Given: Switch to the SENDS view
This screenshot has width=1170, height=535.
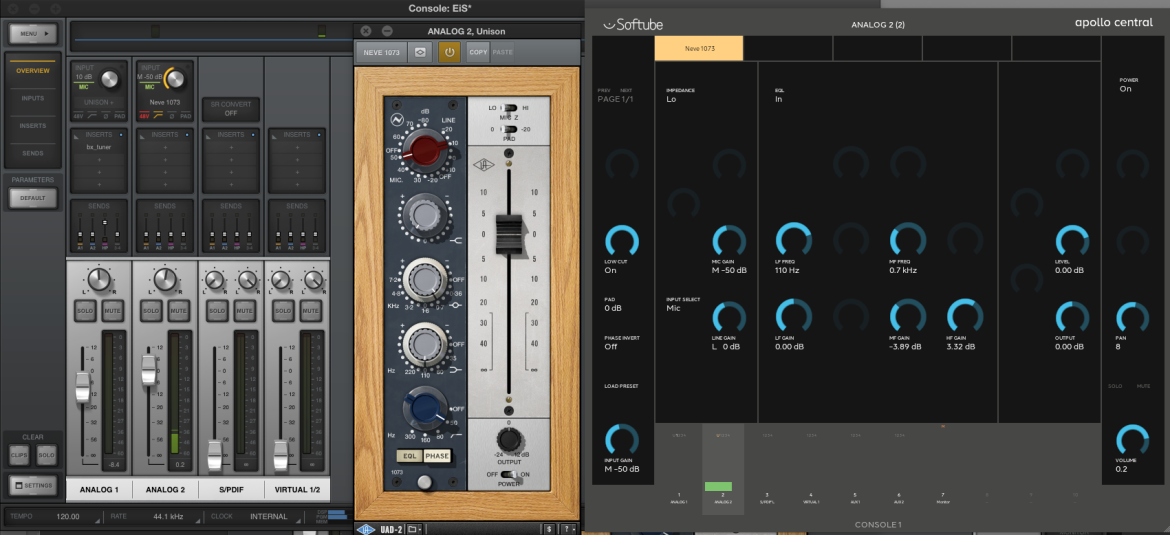Looking at the screenshot, I should tap(33, 153).
